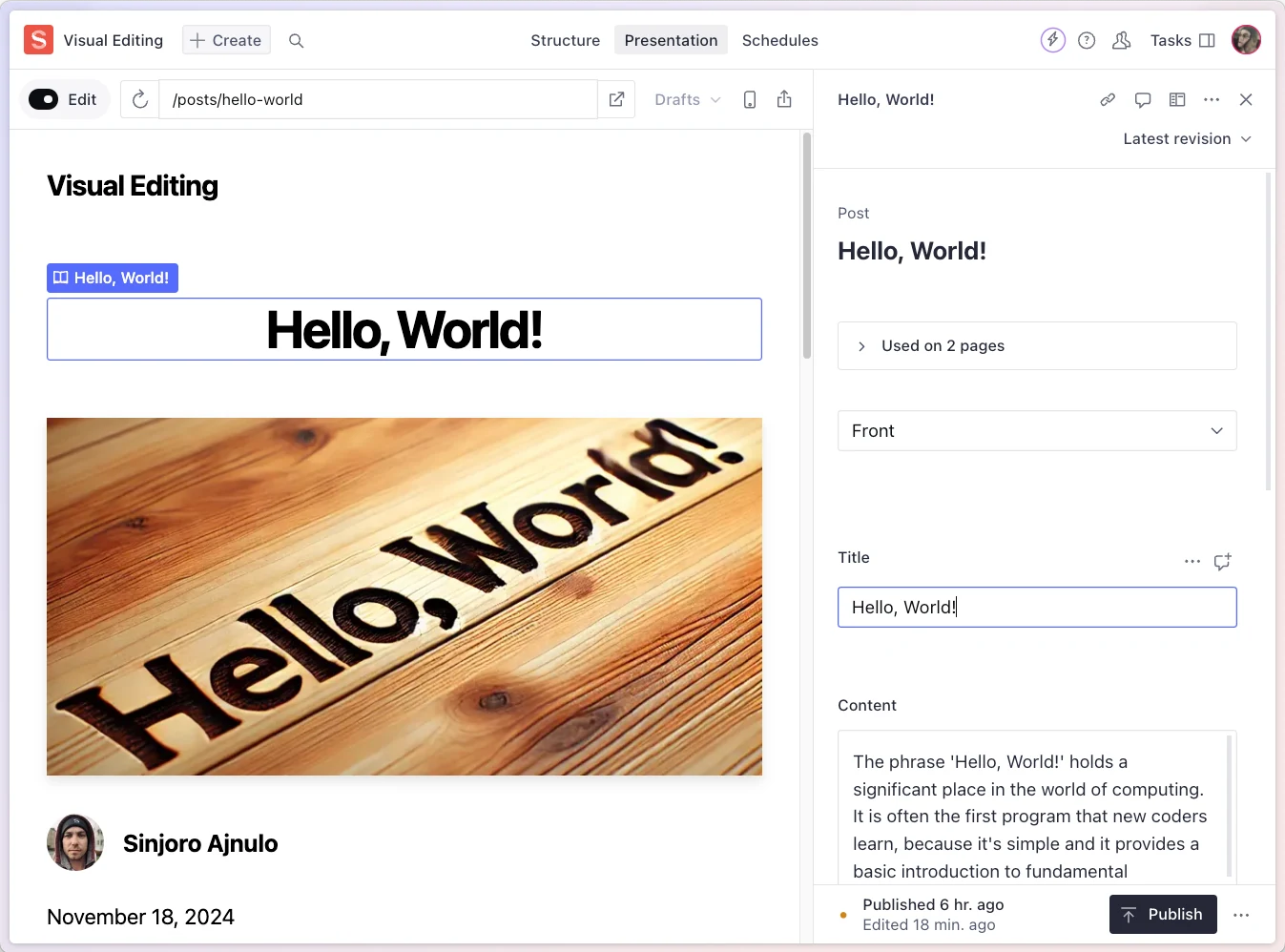Open the Latest revision dropdown
This screenshot has width=1285, height=952.
(1187, 138)
